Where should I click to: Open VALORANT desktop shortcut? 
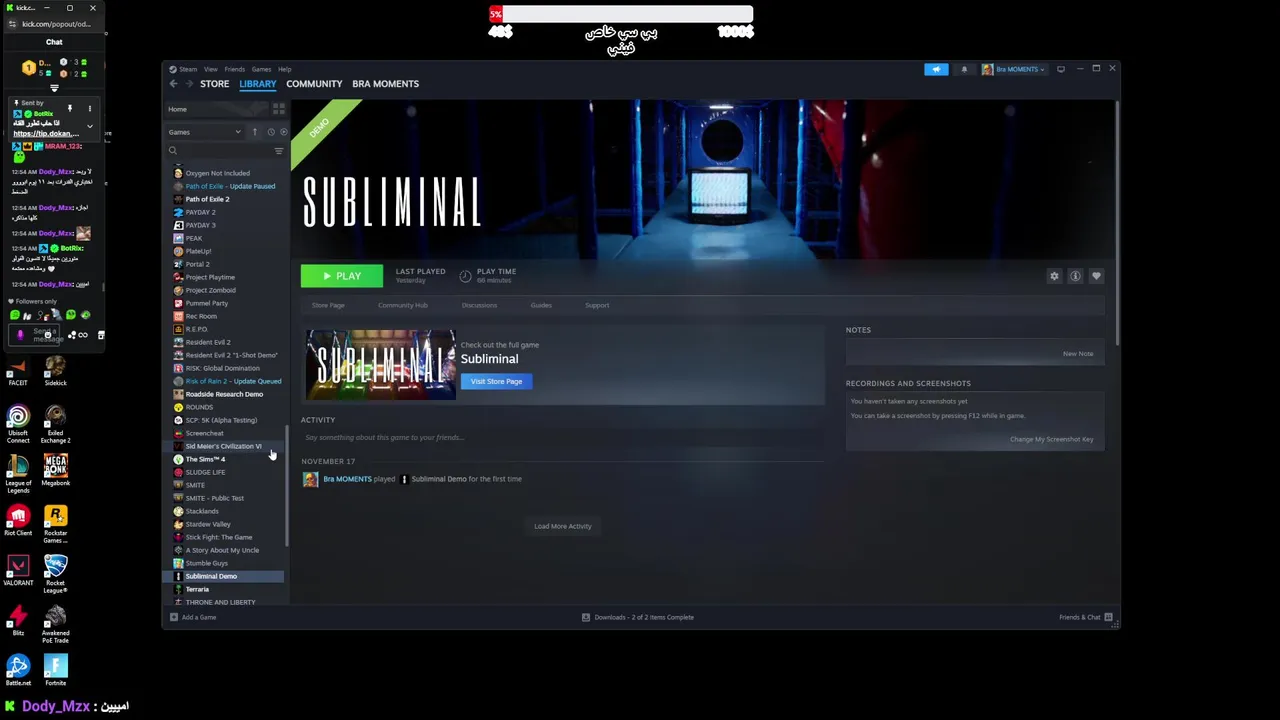pyautogui.click(x=18, y=570)
